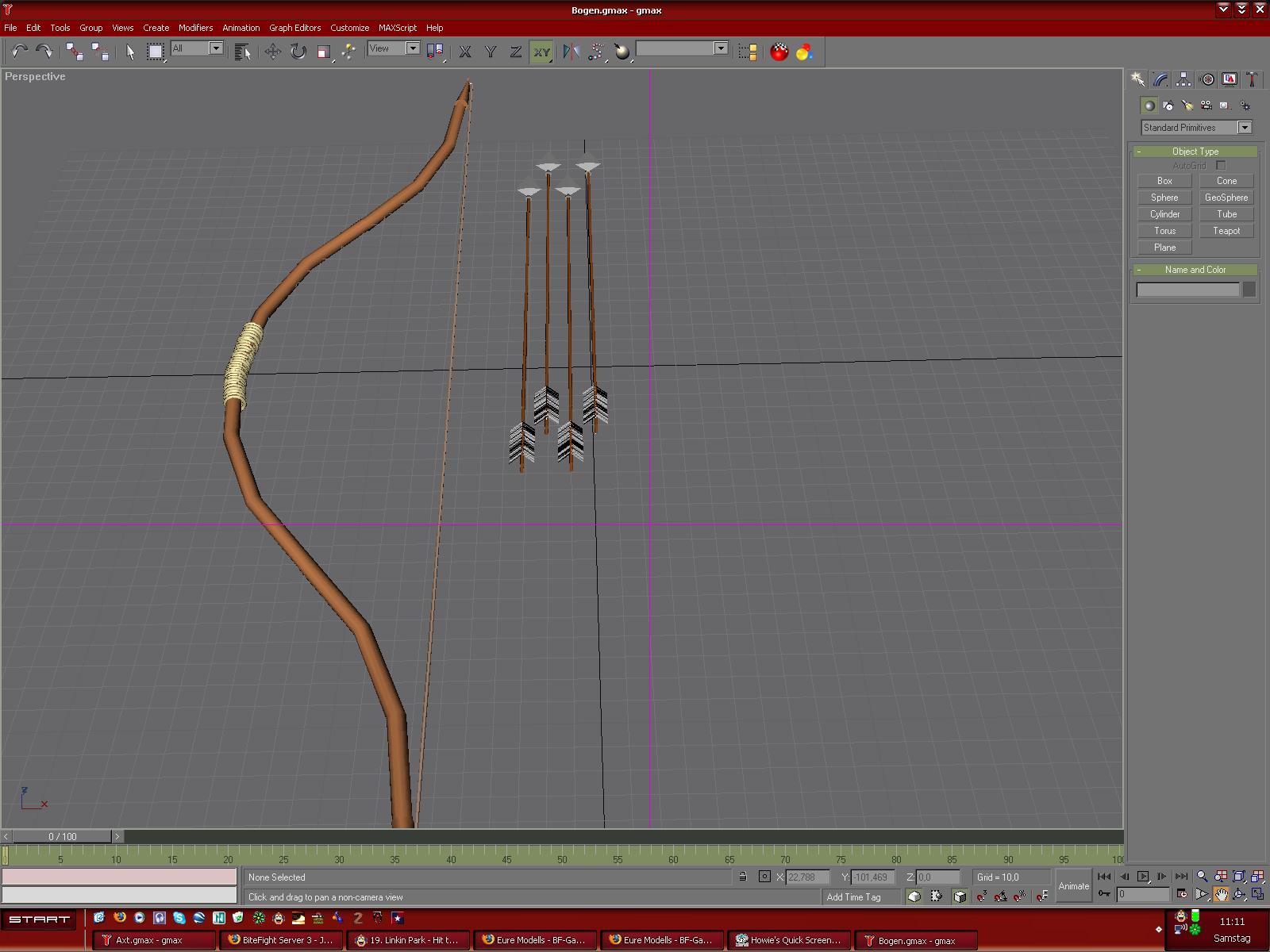Select the Rotate tool in toolbar
The width and height of the screenshot is (1270, 952).
pyautogui.click(x=298, y=52)
